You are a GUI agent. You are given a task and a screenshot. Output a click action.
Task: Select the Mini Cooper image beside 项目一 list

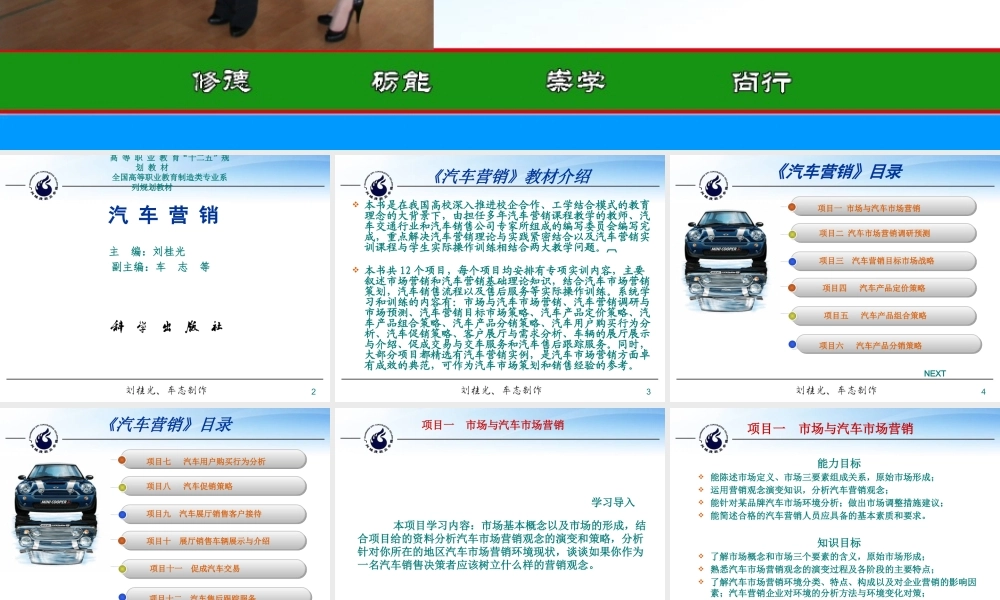[x=724, y=261]
